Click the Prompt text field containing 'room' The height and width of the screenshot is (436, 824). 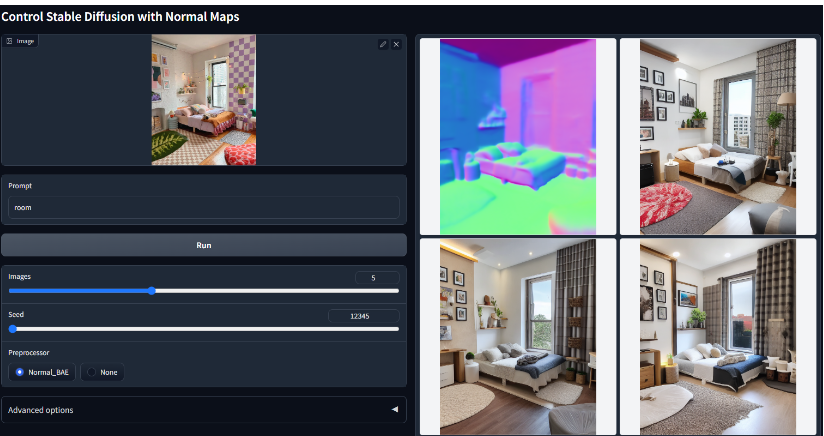click(x=203, y=207)
